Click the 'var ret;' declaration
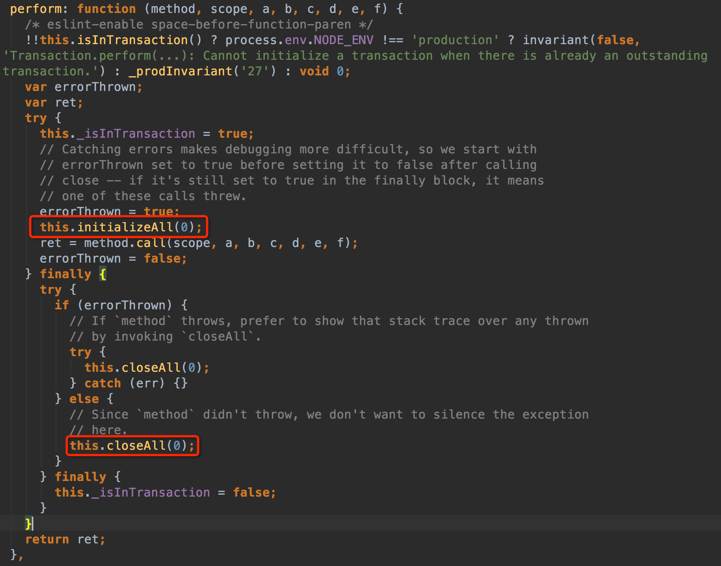 [x=54, y=103]
